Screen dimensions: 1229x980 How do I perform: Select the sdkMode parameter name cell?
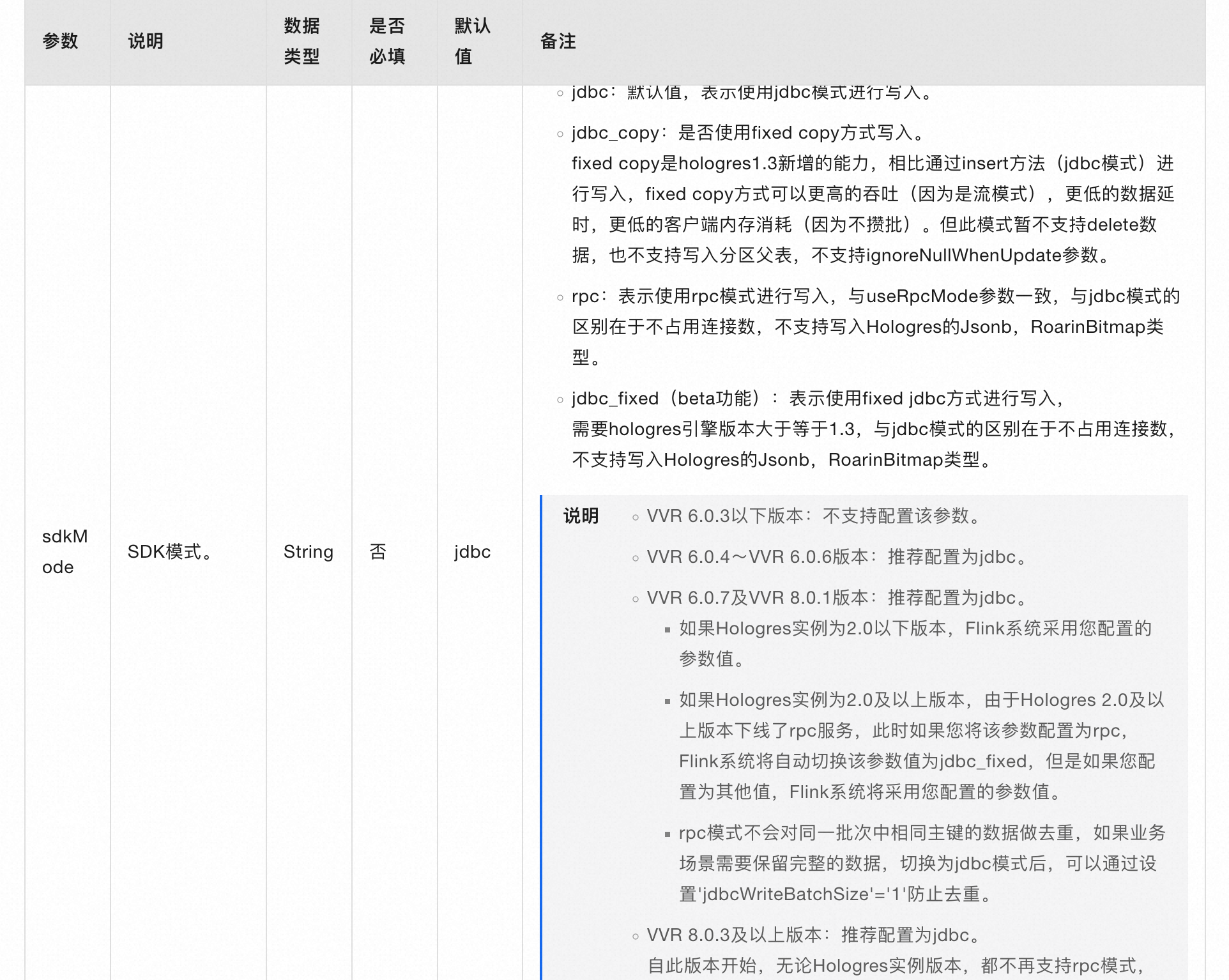[65, 551]
